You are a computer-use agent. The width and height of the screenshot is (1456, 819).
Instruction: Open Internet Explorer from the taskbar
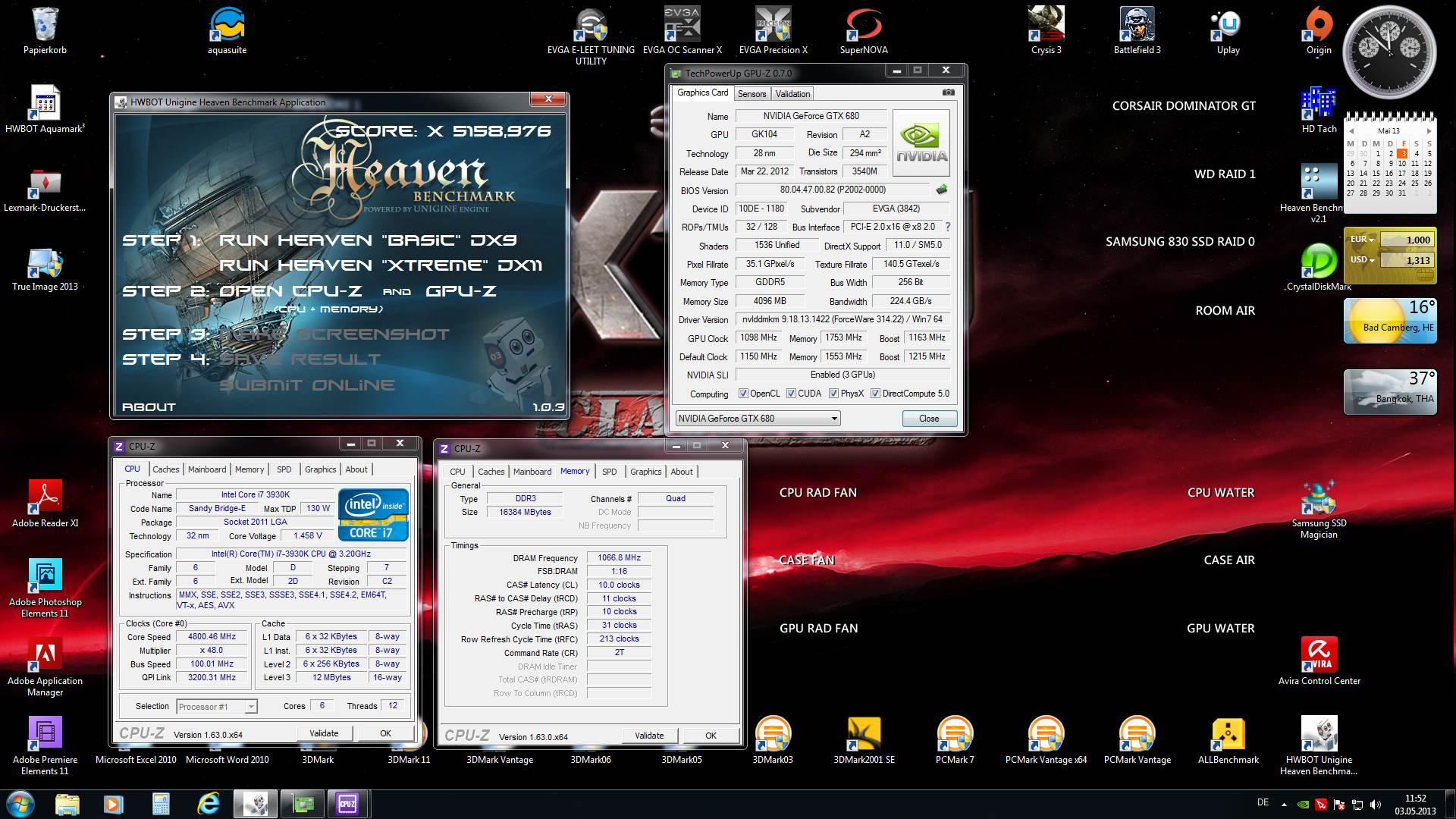tap(208, 804)
